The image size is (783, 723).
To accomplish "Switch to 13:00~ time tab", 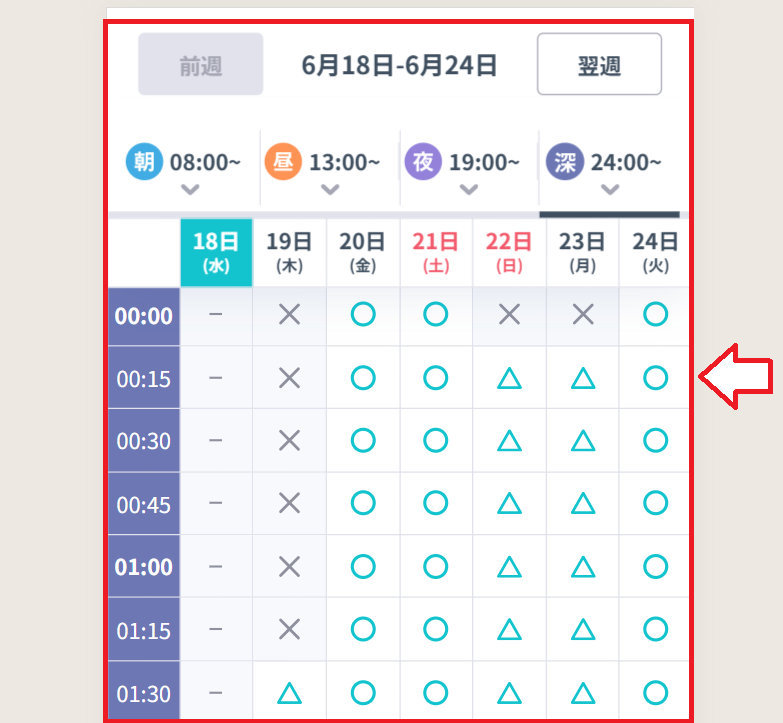I will 330,168.
